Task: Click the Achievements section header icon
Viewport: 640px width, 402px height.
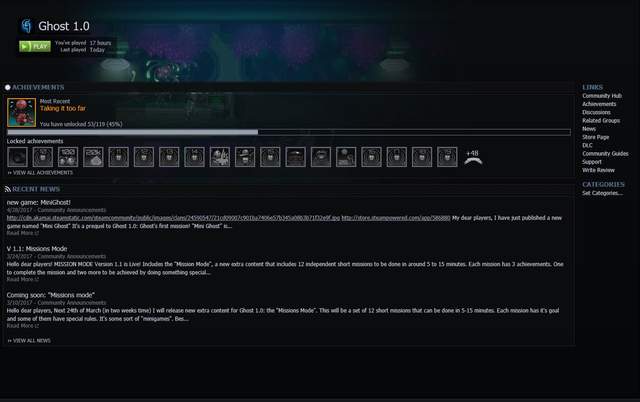Action: pyautogui.click(x=7, y=87)
